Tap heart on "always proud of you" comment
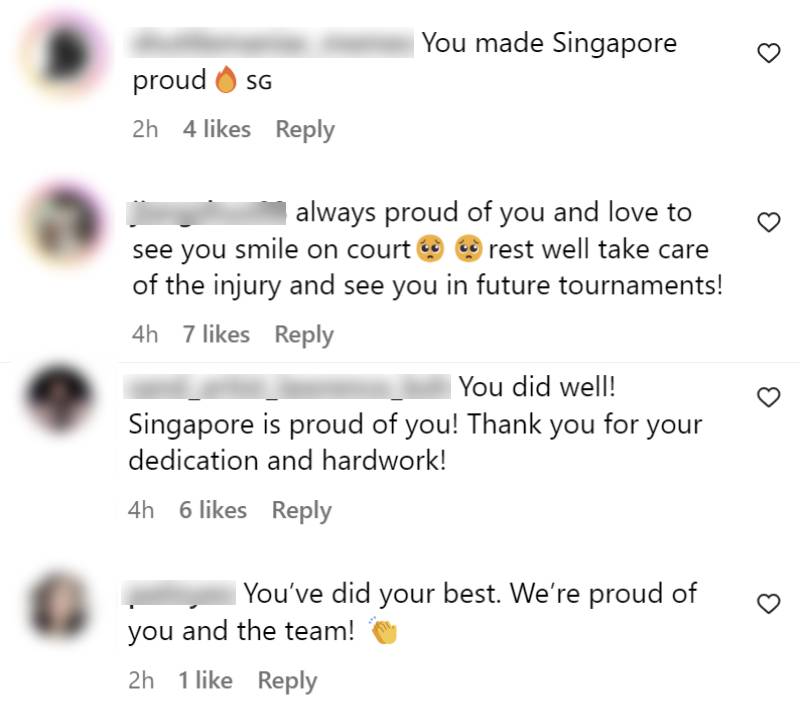The height and width of the screenshot is (714, 800). 768,223
